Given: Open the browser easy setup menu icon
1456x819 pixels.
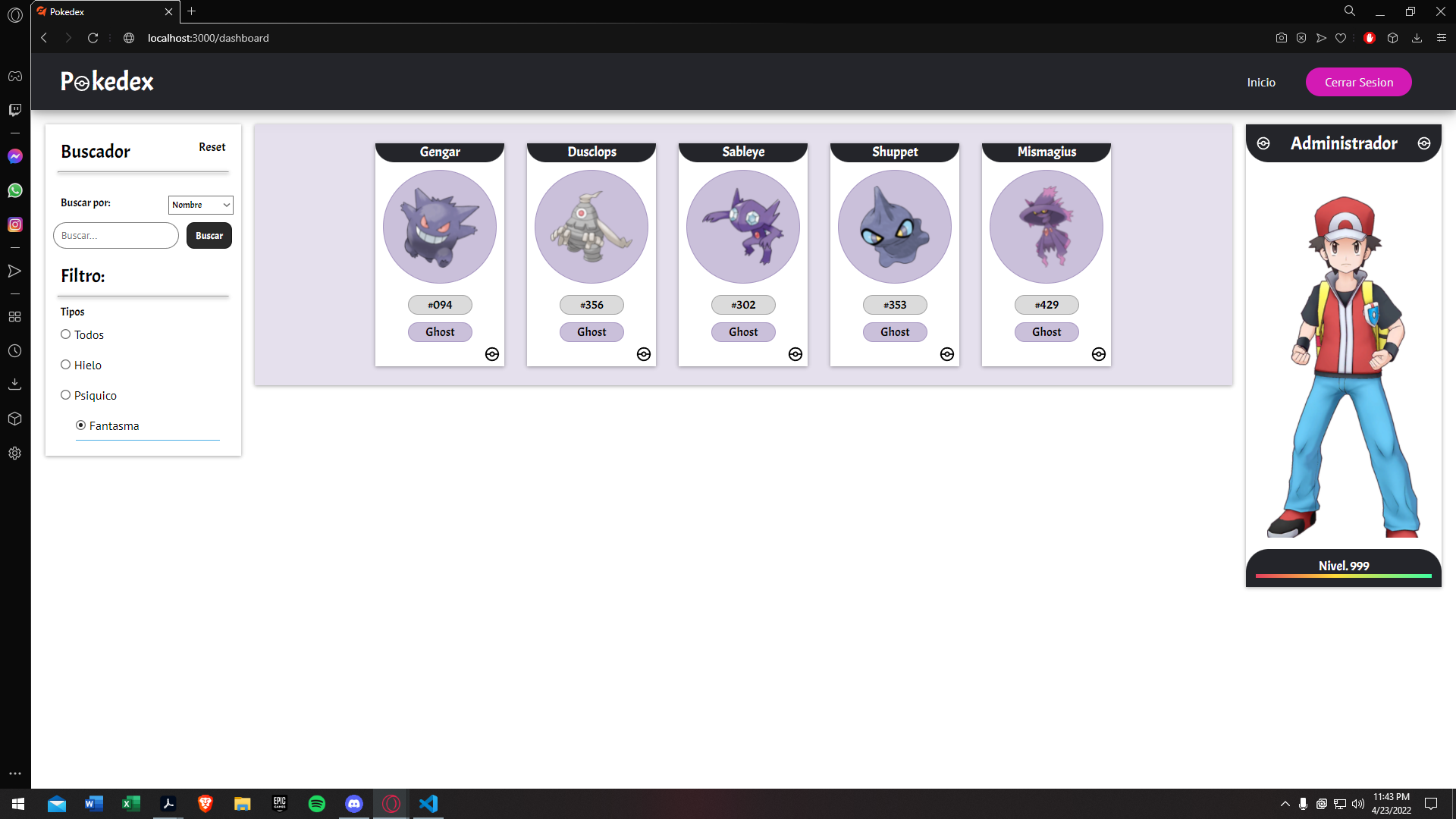Looking at the screenshot, I should click(1442, 38).
